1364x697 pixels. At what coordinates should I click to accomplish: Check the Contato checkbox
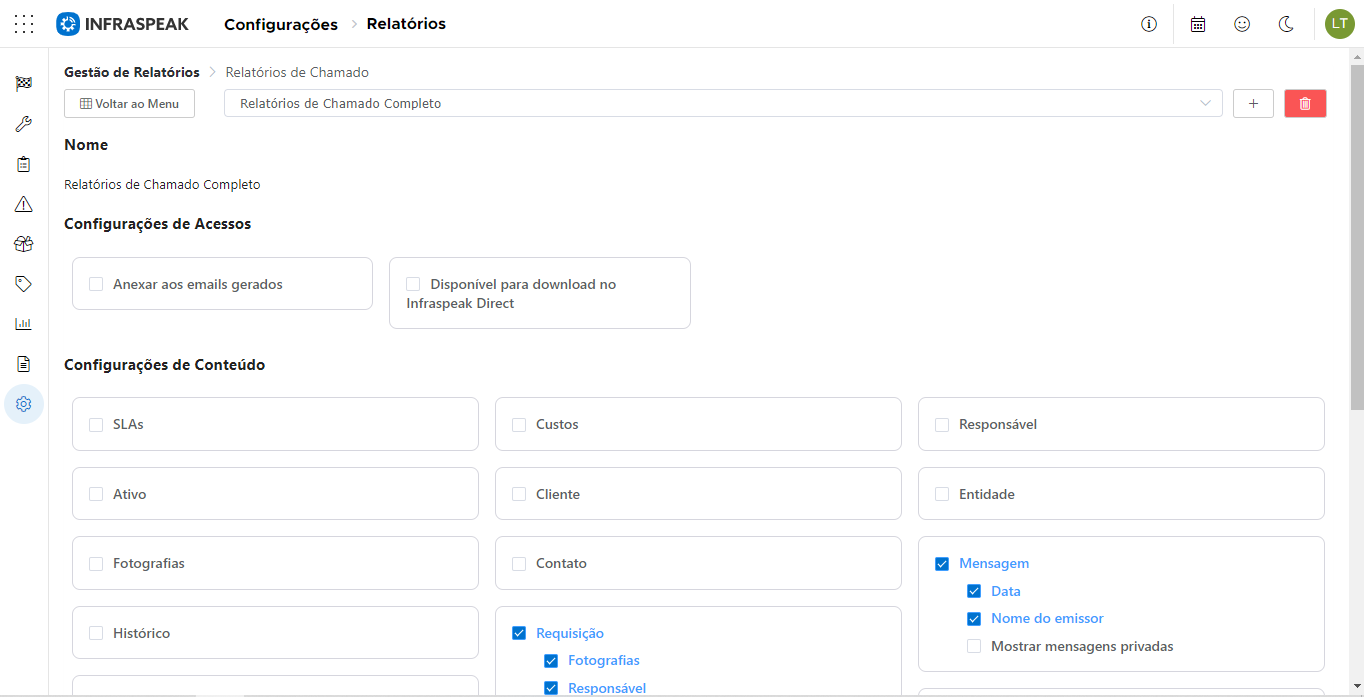(519, 563)
